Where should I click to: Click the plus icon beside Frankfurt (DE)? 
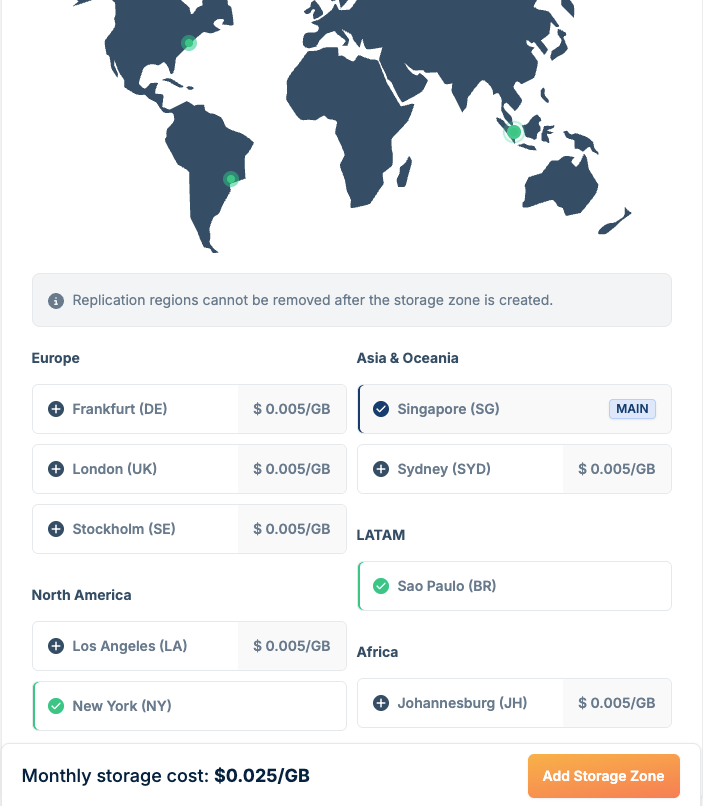coord(56,409)
